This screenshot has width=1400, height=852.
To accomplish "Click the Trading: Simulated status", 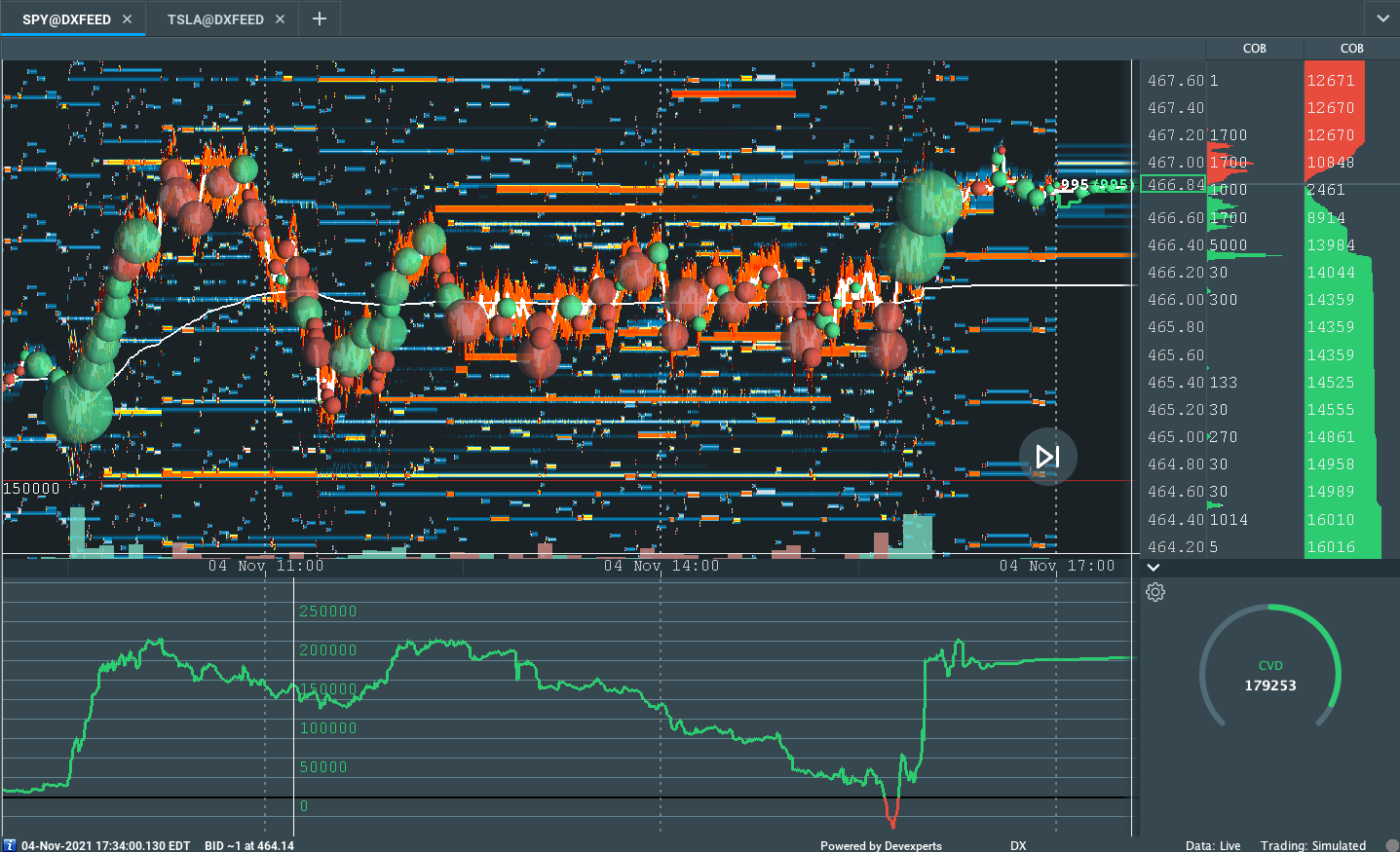I will 1313,846.
